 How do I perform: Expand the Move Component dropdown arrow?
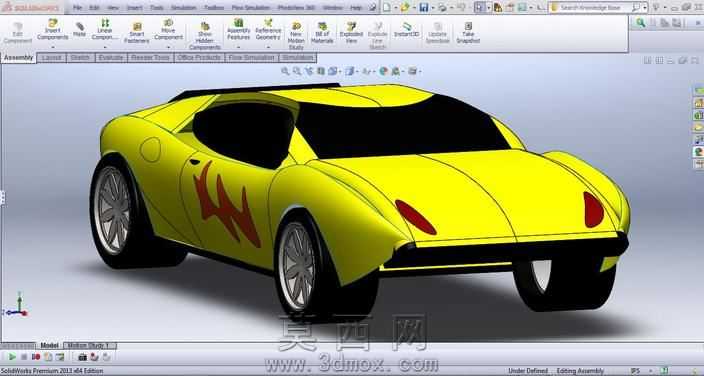(168, 47)
